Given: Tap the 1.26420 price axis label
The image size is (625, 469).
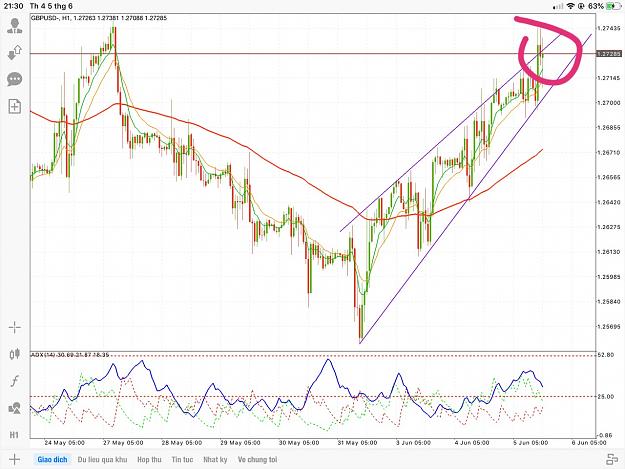Looking at the screenshot, I should [609, 202].
